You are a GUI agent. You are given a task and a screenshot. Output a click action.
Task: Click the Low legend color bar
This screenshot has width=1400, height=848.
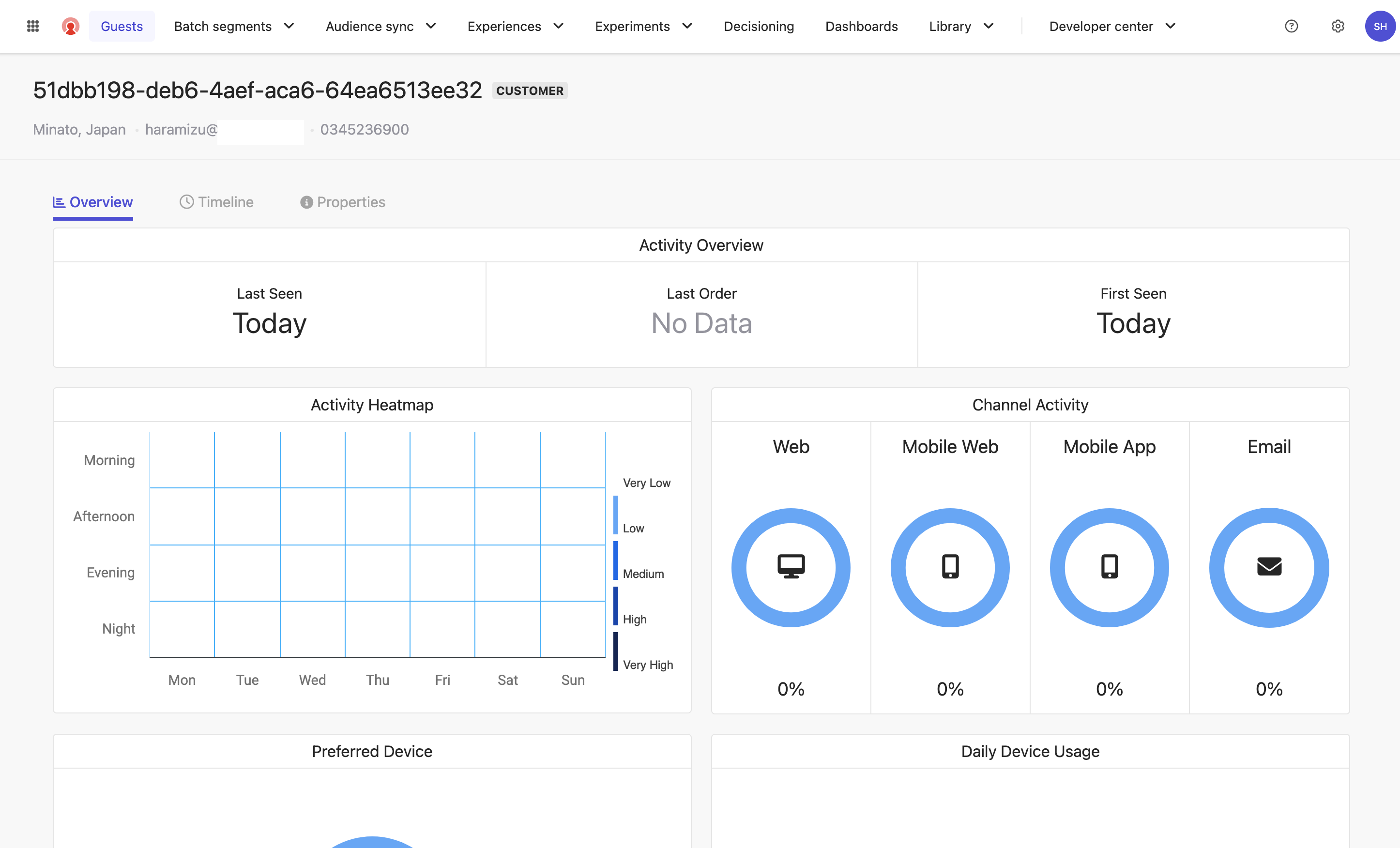coord(615,515)
